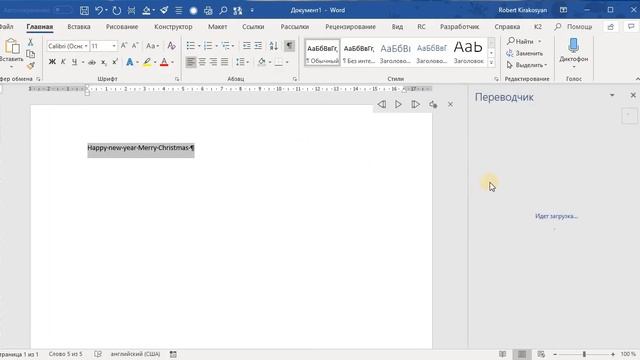Viewport: 640px width, 360px height.
Task: Justify paragraph text
Action: (224, 62)
